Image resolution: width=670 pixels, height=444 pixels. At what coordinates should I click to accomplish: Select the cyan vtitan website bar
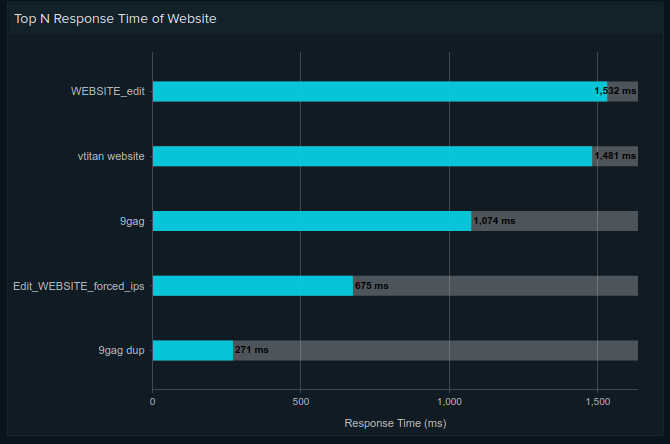pyautogui.click(x=370, y=156)
